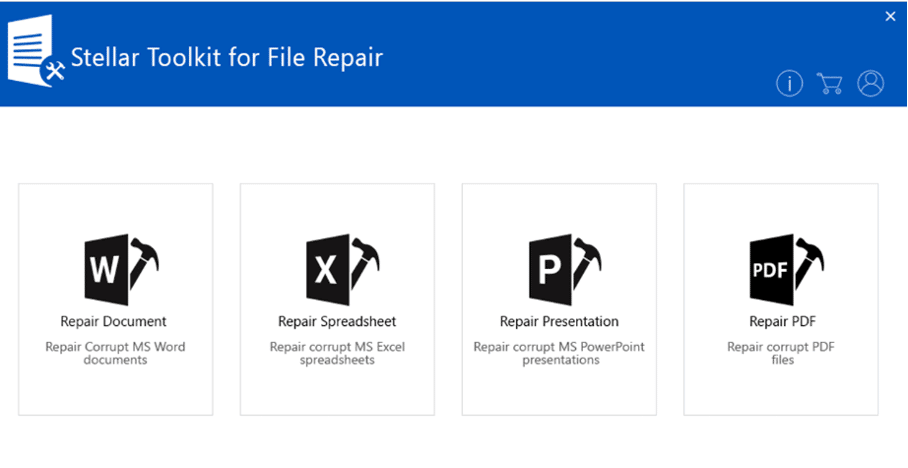Click 'Repair corrupt MS Excel spreadsheets' description
Screen dimensions: 908x468
(337, 353)
